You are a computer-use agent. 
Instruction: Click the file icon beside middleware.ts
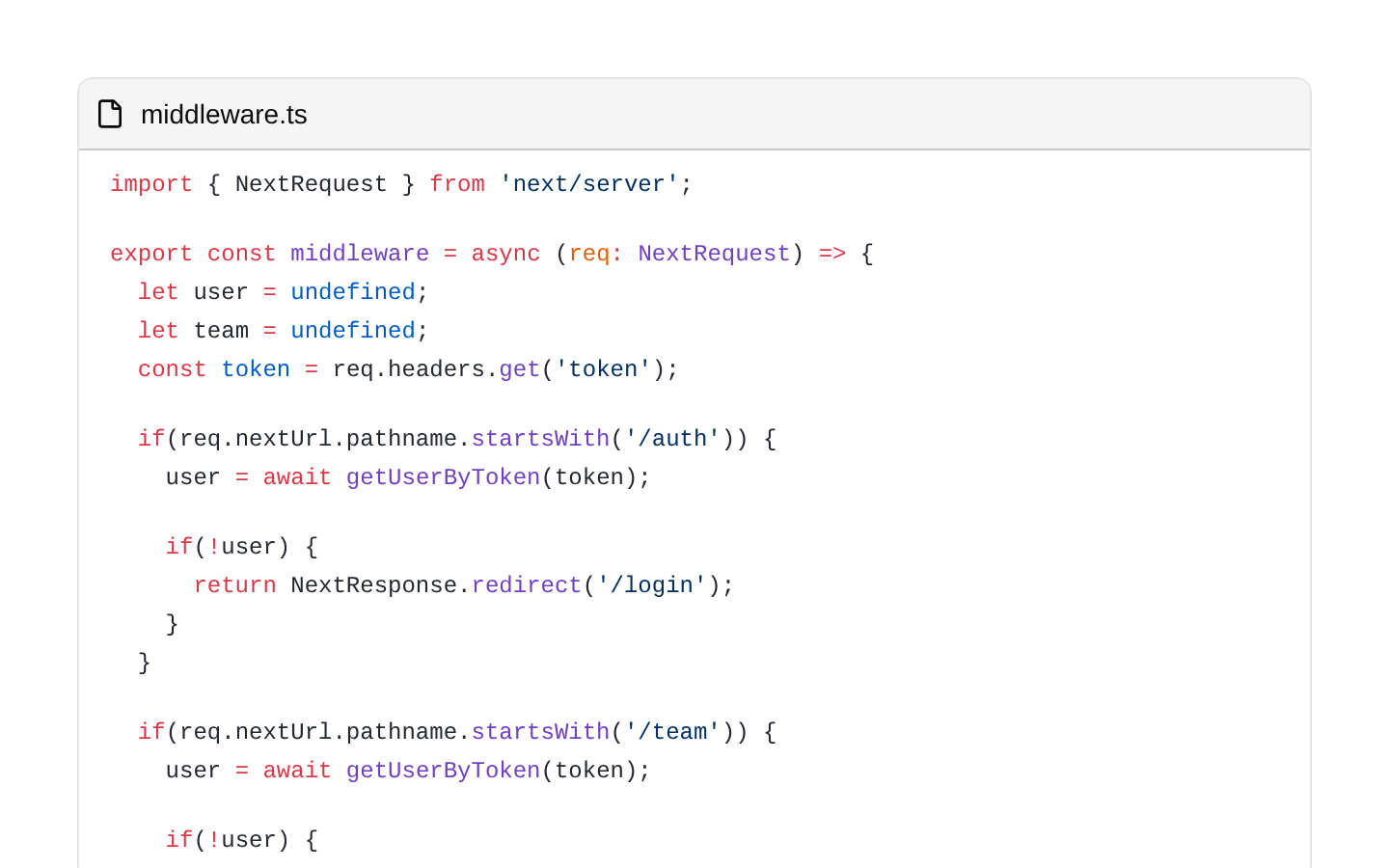[110, 114]
